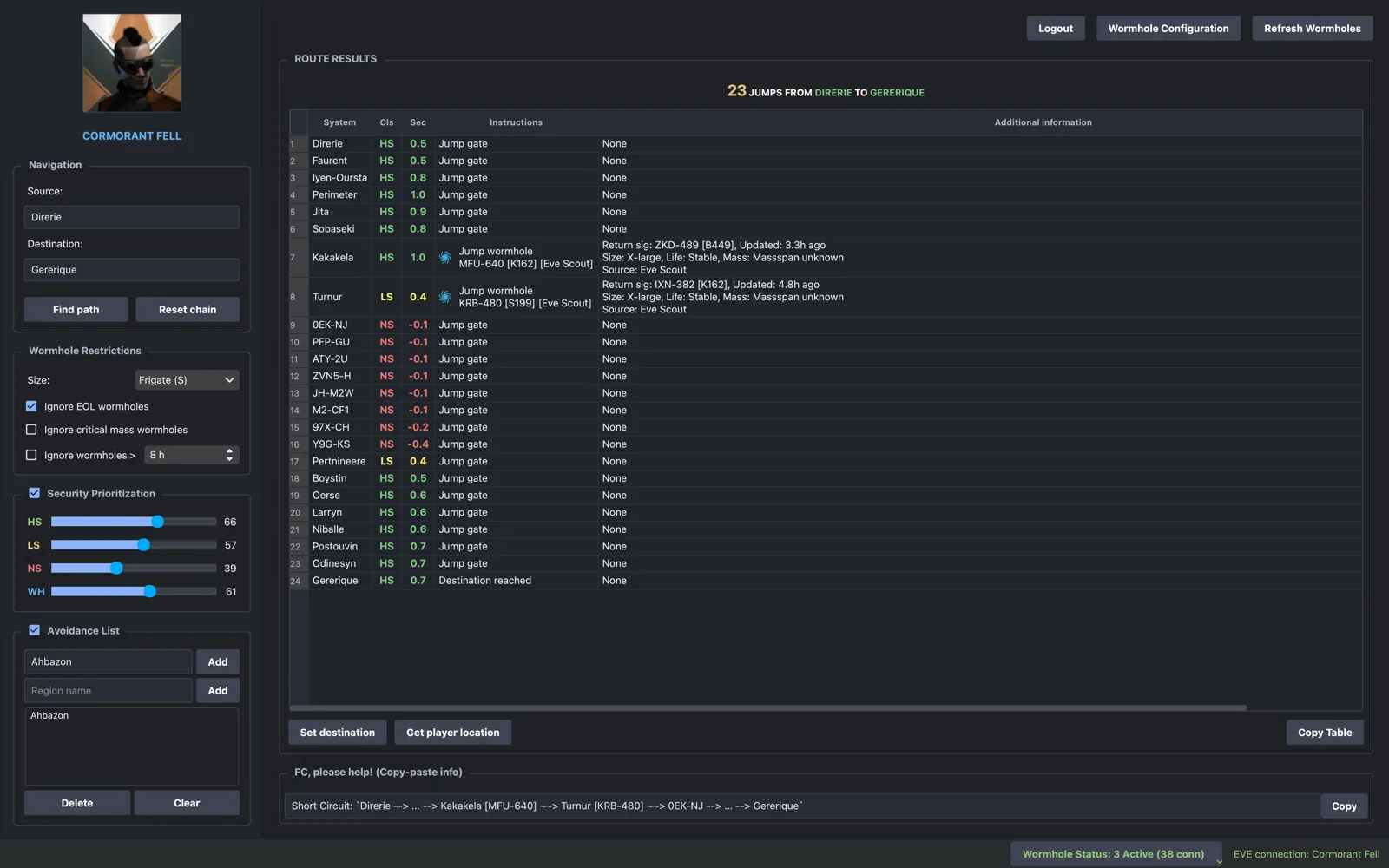This screenshot has width=1389, height=868.
Task: Open Wormhole Configuration
Action: 1168,29
